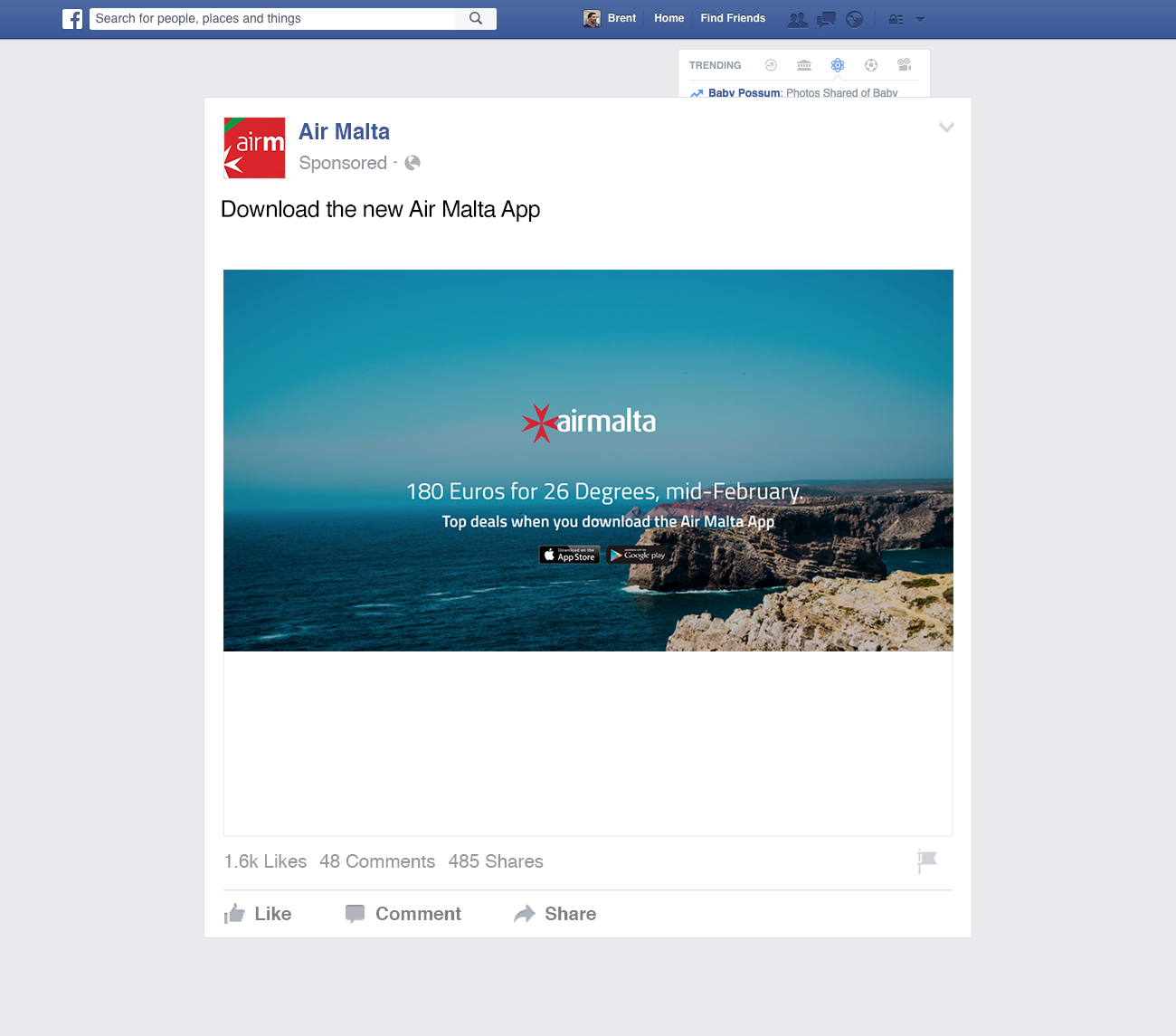Open the post options chevron

pos(946,128)
